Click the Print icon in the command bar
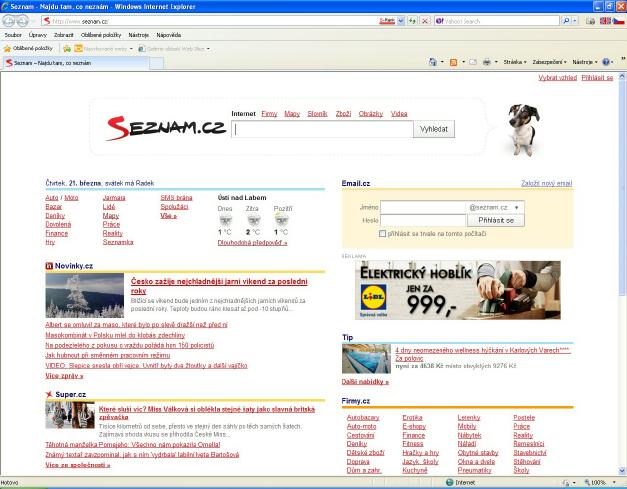This screenshot has height=489, width=627. (x=486, y=62)
